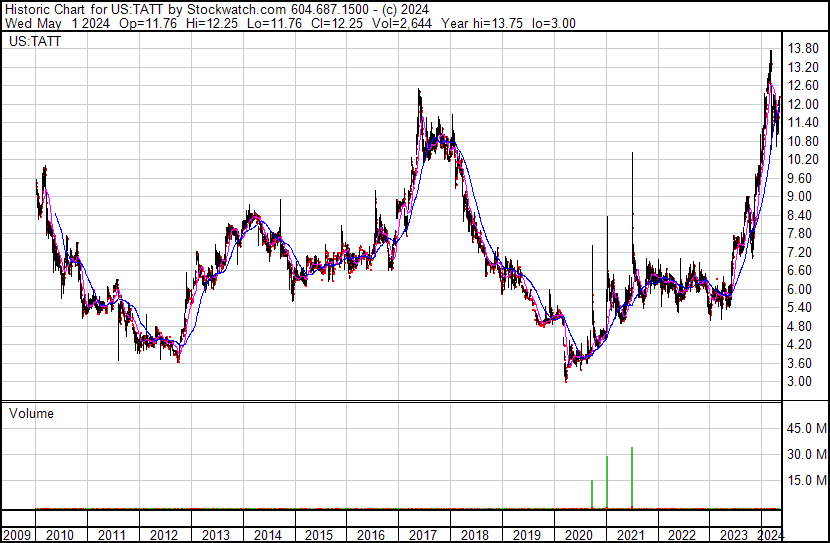Click the 5.40 price axis label
Screen dimensions: 830x543
(x=800, y=307)
